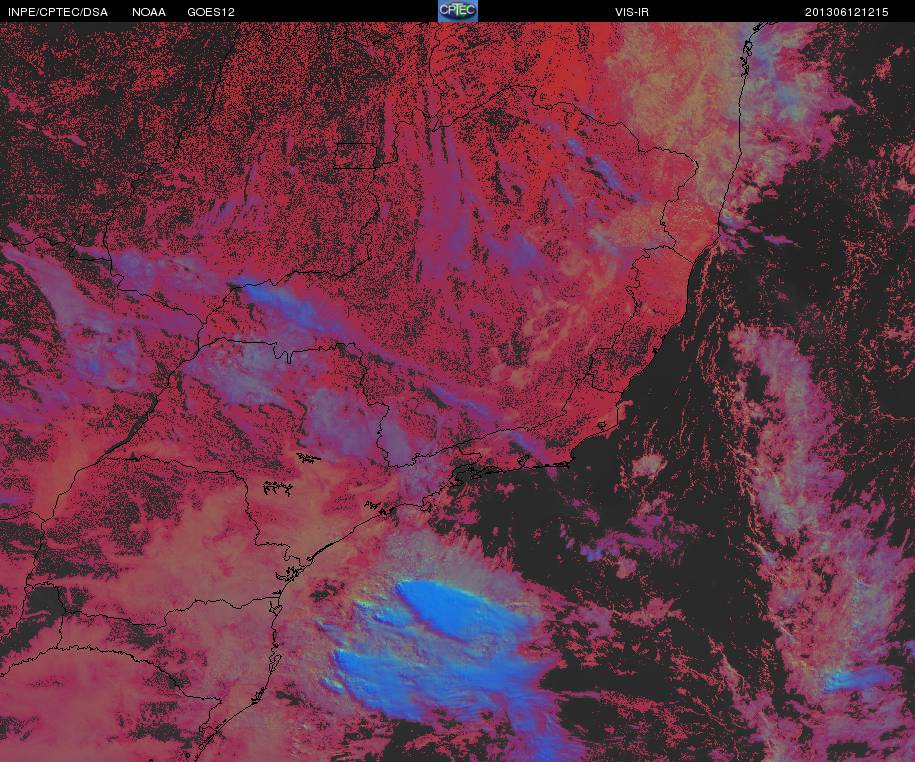Screen dimensions: 915x762
Task: Select the INPE/CPTEC/DSA header label
Action: pos(58,12)
